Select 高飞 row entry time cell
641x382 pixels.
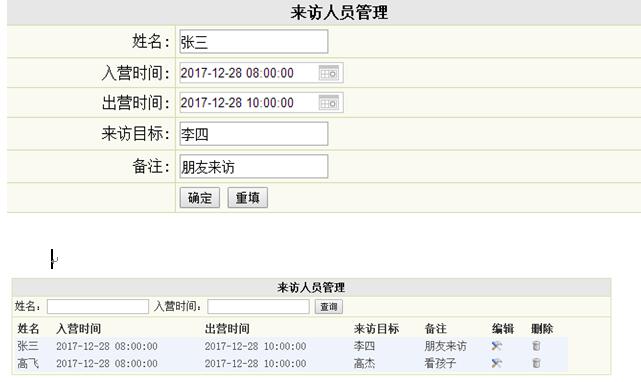tap(107, 364)
